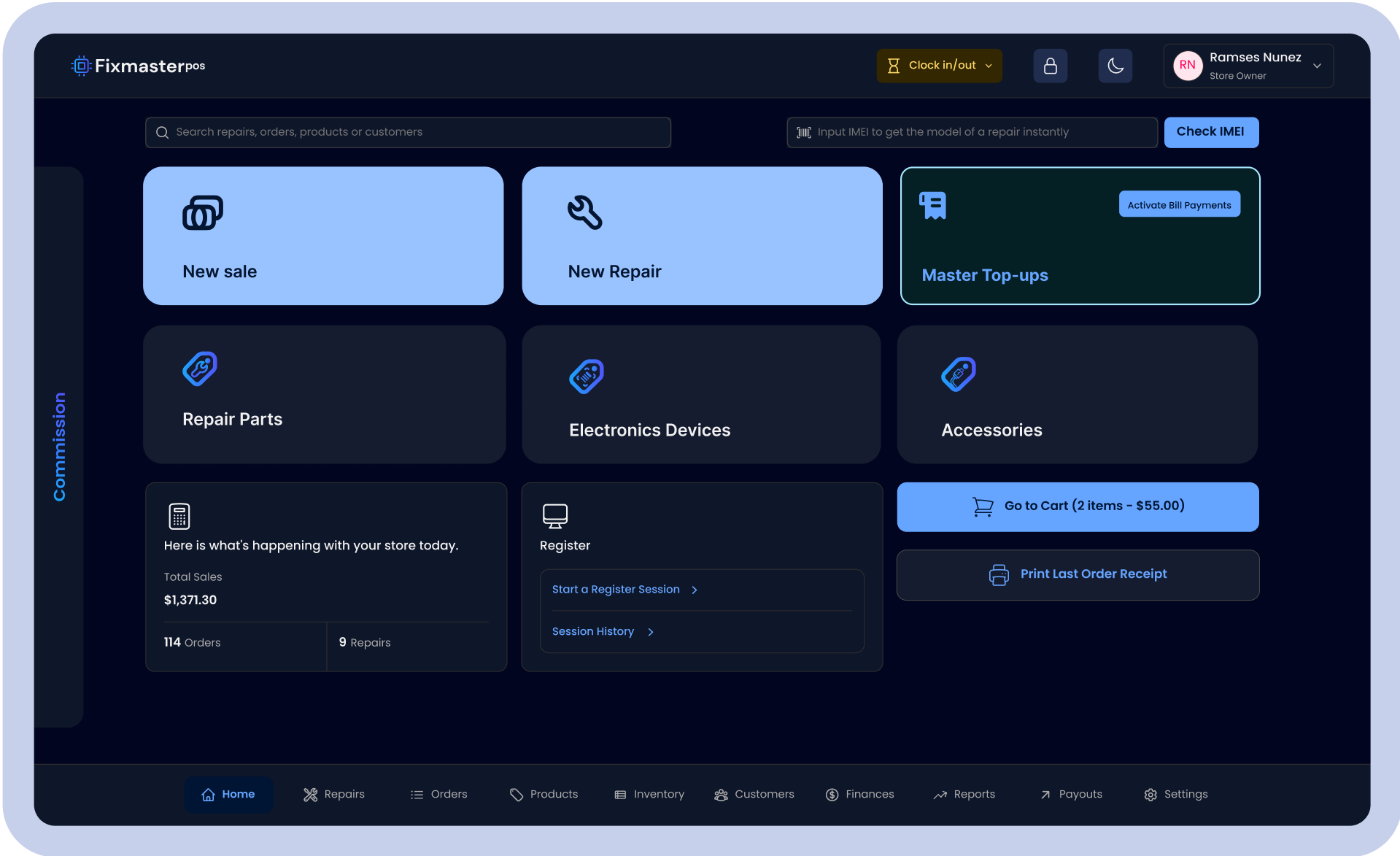
Task: Open the Commission side panel
Action: pos(59,447)
